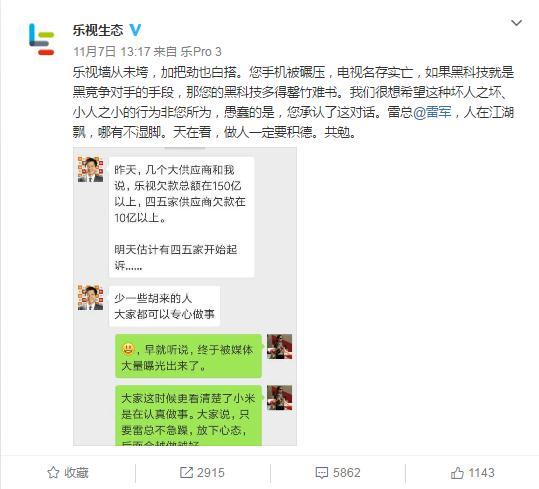Open the 5862 comments count
Screen dimensions: 539x489
[346, 473]
